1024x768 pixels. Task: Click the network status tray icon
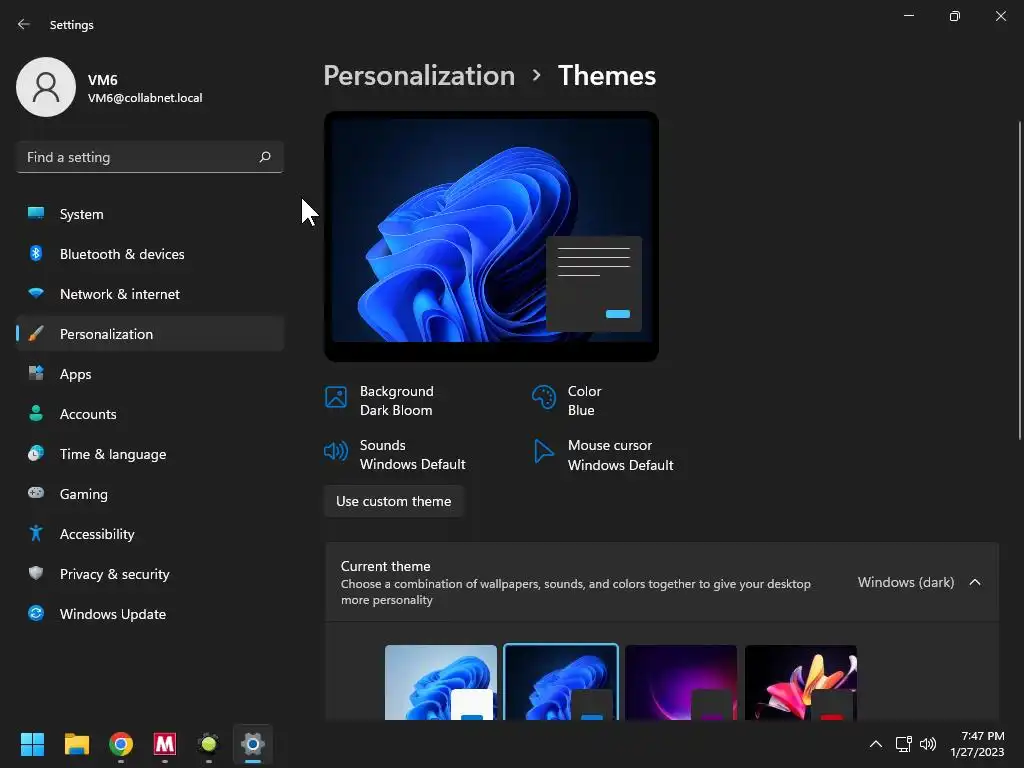(903, 744)
